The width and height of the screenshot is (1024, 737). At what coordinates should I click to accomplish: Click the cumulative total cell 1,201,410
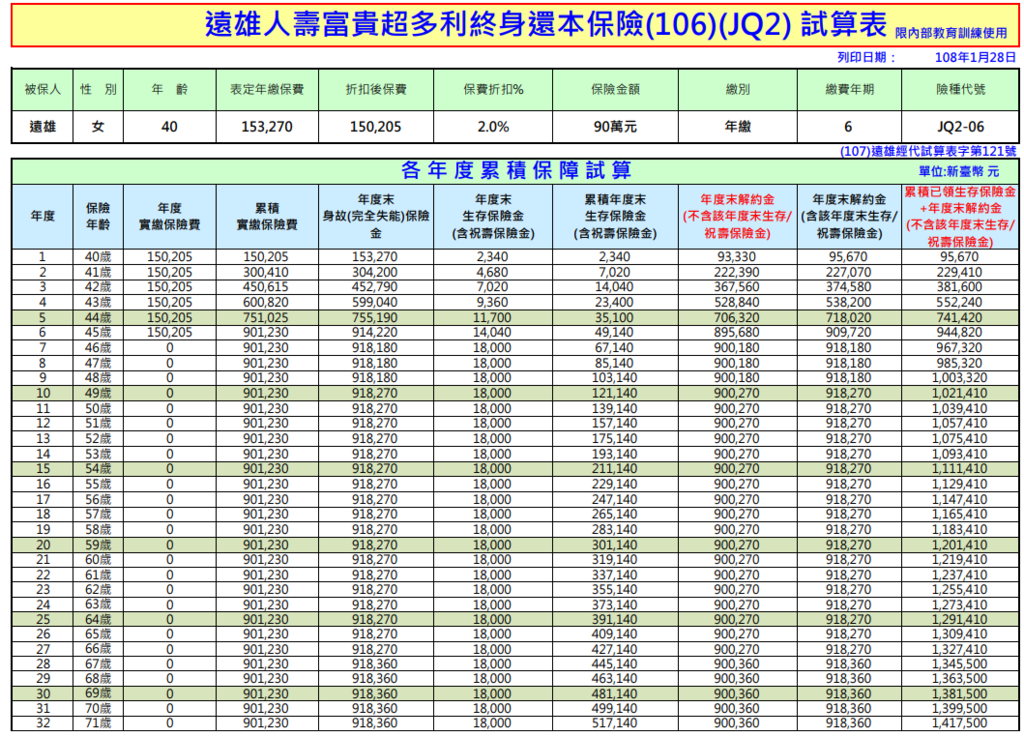pyautogui.click(x=959, y=545)
